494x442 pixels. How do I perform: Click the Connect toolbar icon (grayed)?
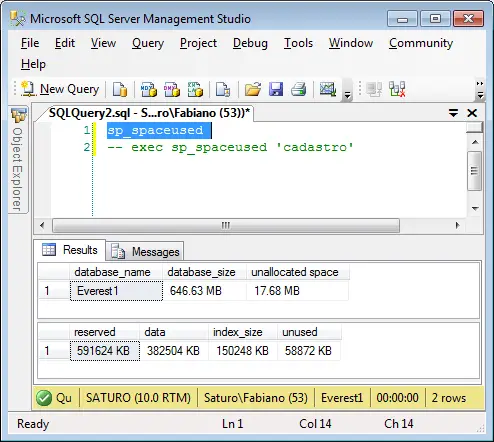374,89
